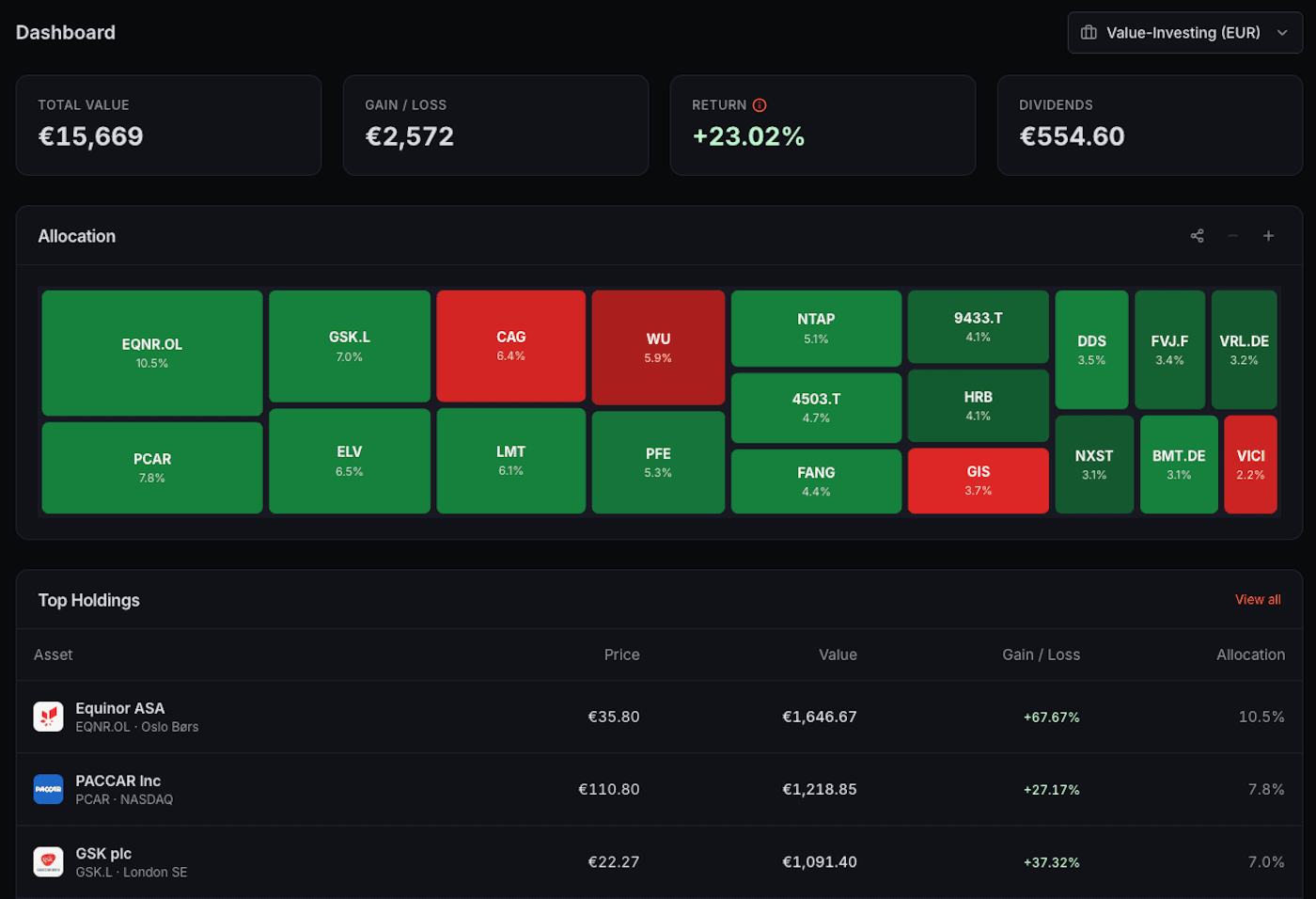Open the Value-Investing (EUR) portfolio dropdown
1316x899 pixels.
(1184, 33)
